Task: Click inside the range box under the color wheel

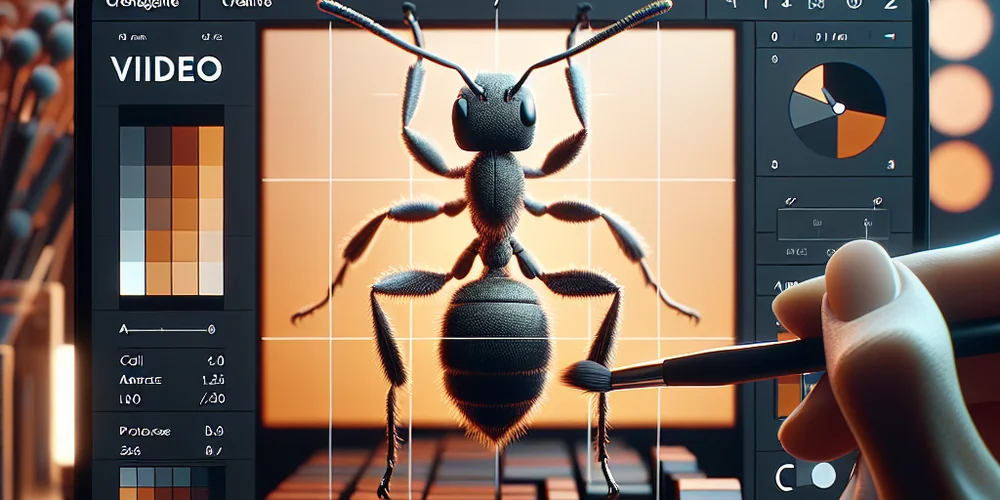Action: coord(833,224)
